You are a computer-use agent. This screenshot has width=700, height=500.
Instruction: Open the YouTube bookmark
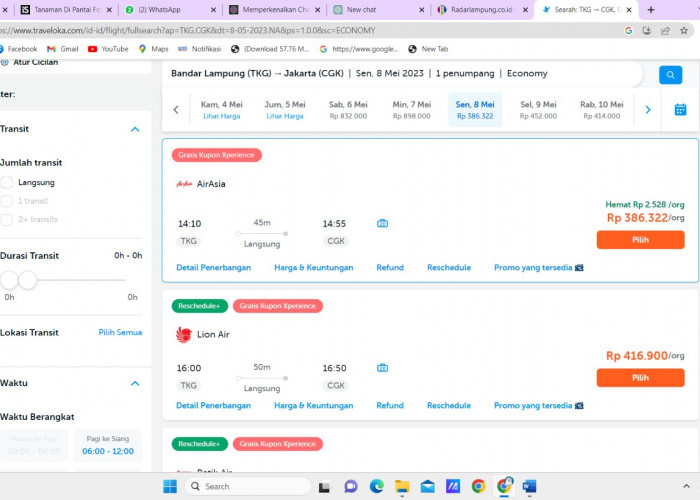tap(108, 49)
